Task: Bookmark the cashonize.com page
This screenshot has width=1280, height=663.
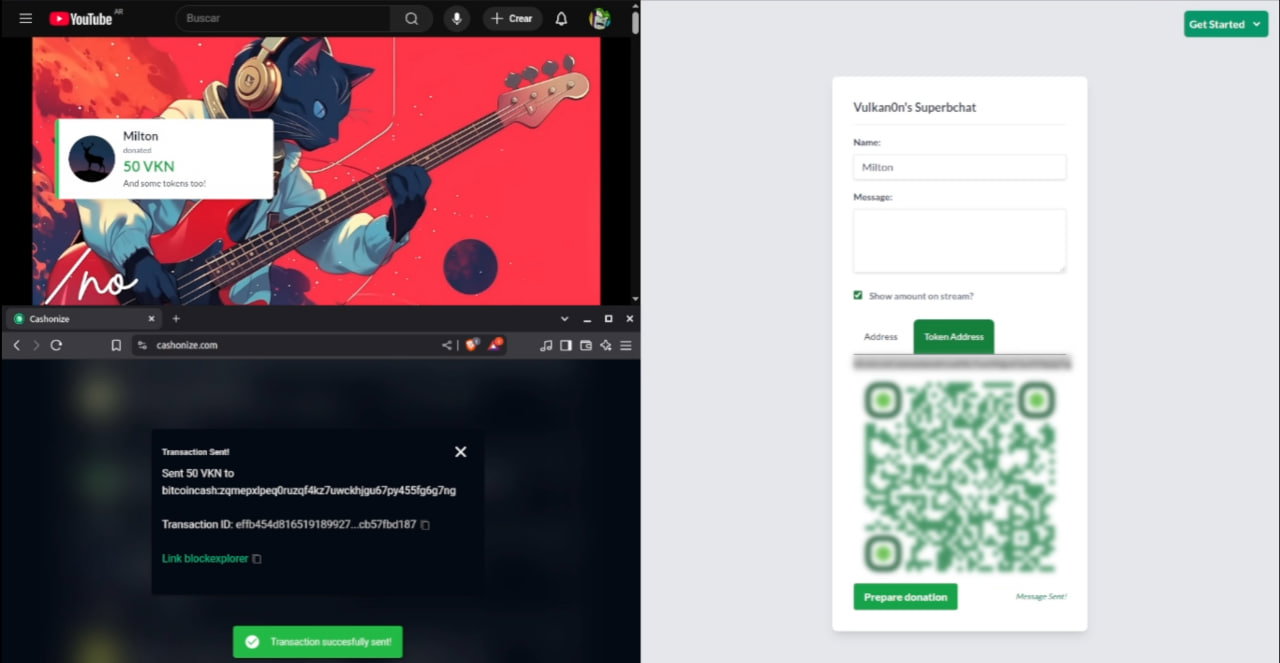Action: [x=116, y=345]
